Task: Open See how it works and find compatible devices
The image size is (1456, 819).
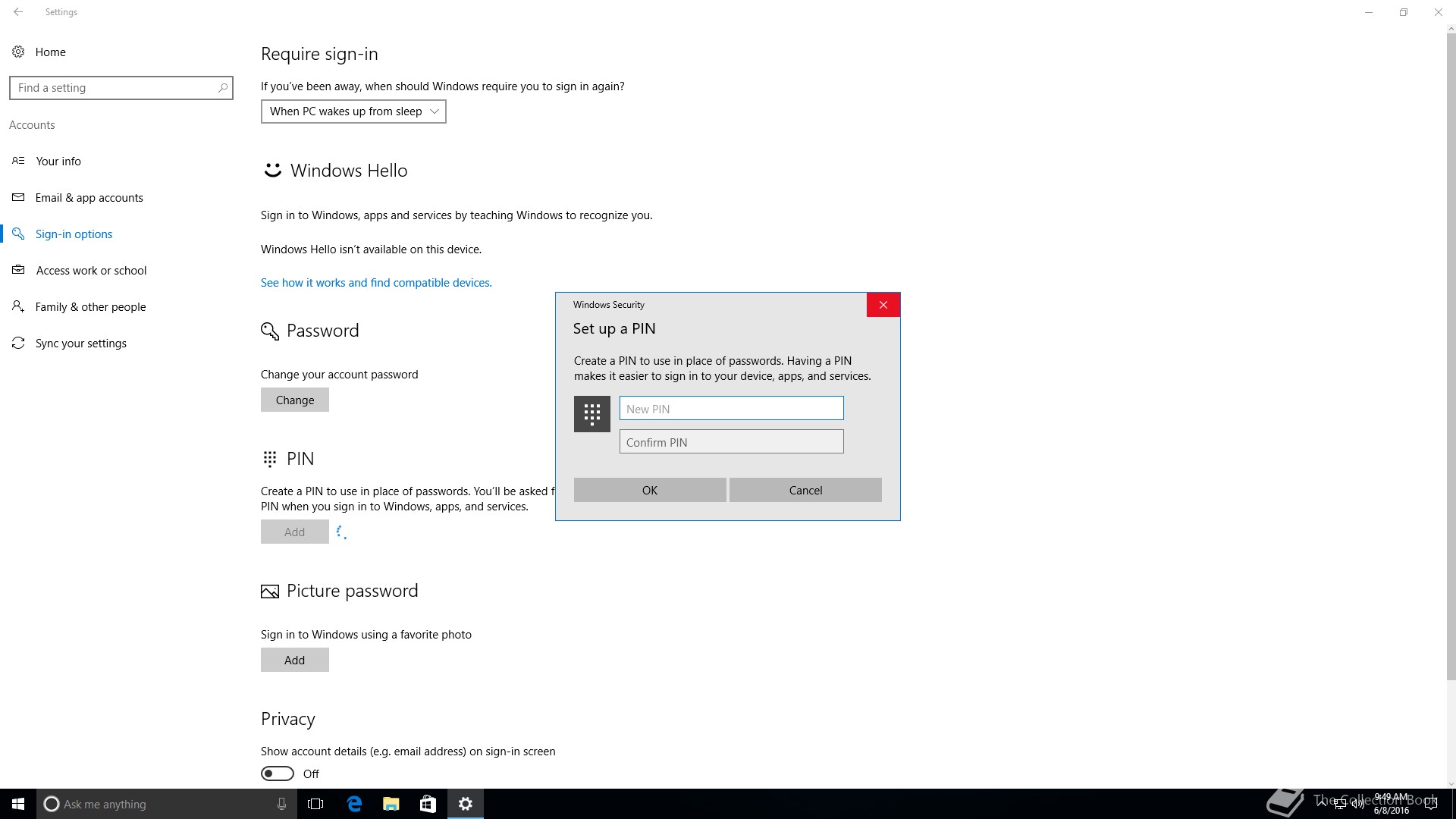Action: pos(376,282)
